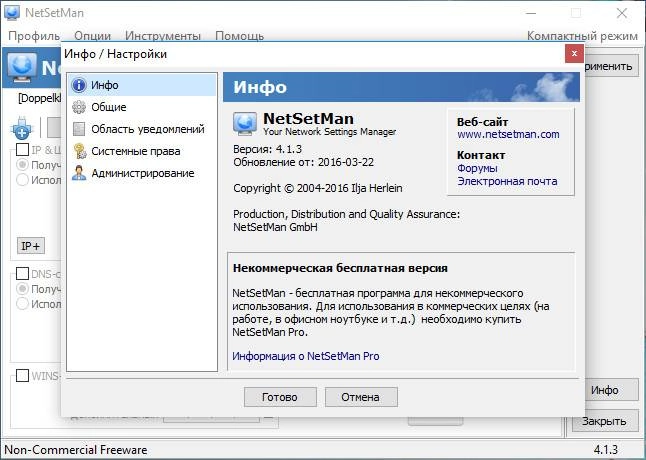Close the Инфо / Настройки dialog
Image resolution: width=646 pixels, height=460 pixels.
pos(574,54)
